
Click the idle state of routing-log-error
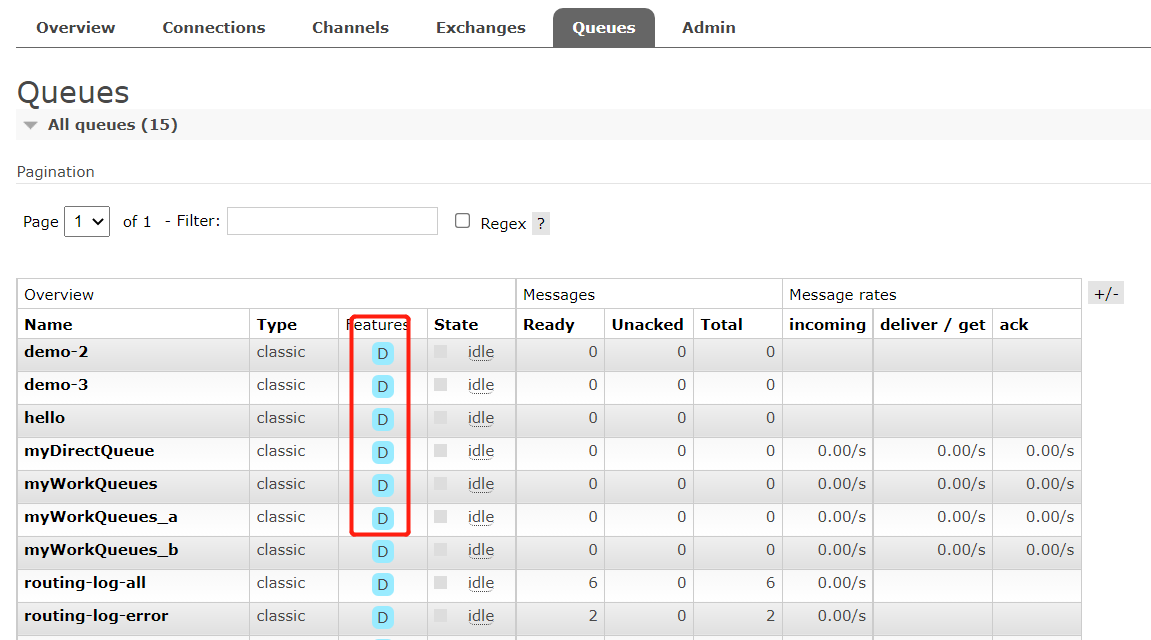point(481,617)
